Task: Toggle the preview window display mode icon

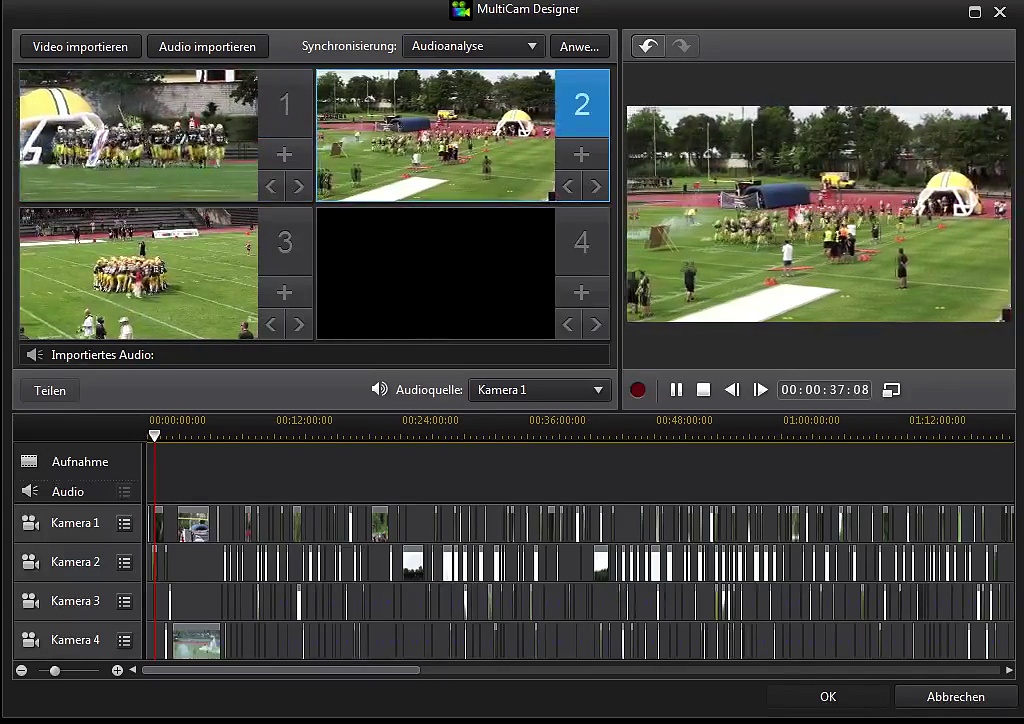Action: pyautogui.click(x=891, y=390)
